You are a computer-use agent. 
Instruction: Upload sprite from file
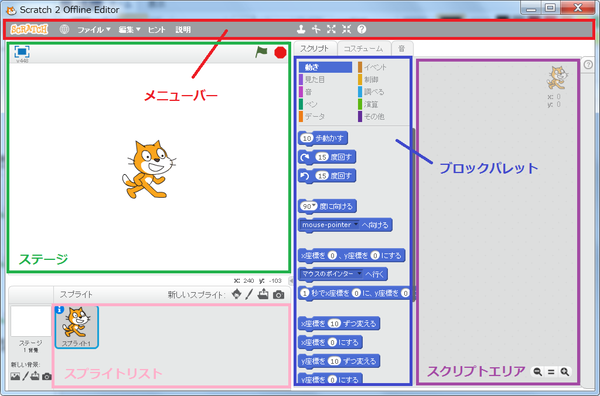pos(263,294)
